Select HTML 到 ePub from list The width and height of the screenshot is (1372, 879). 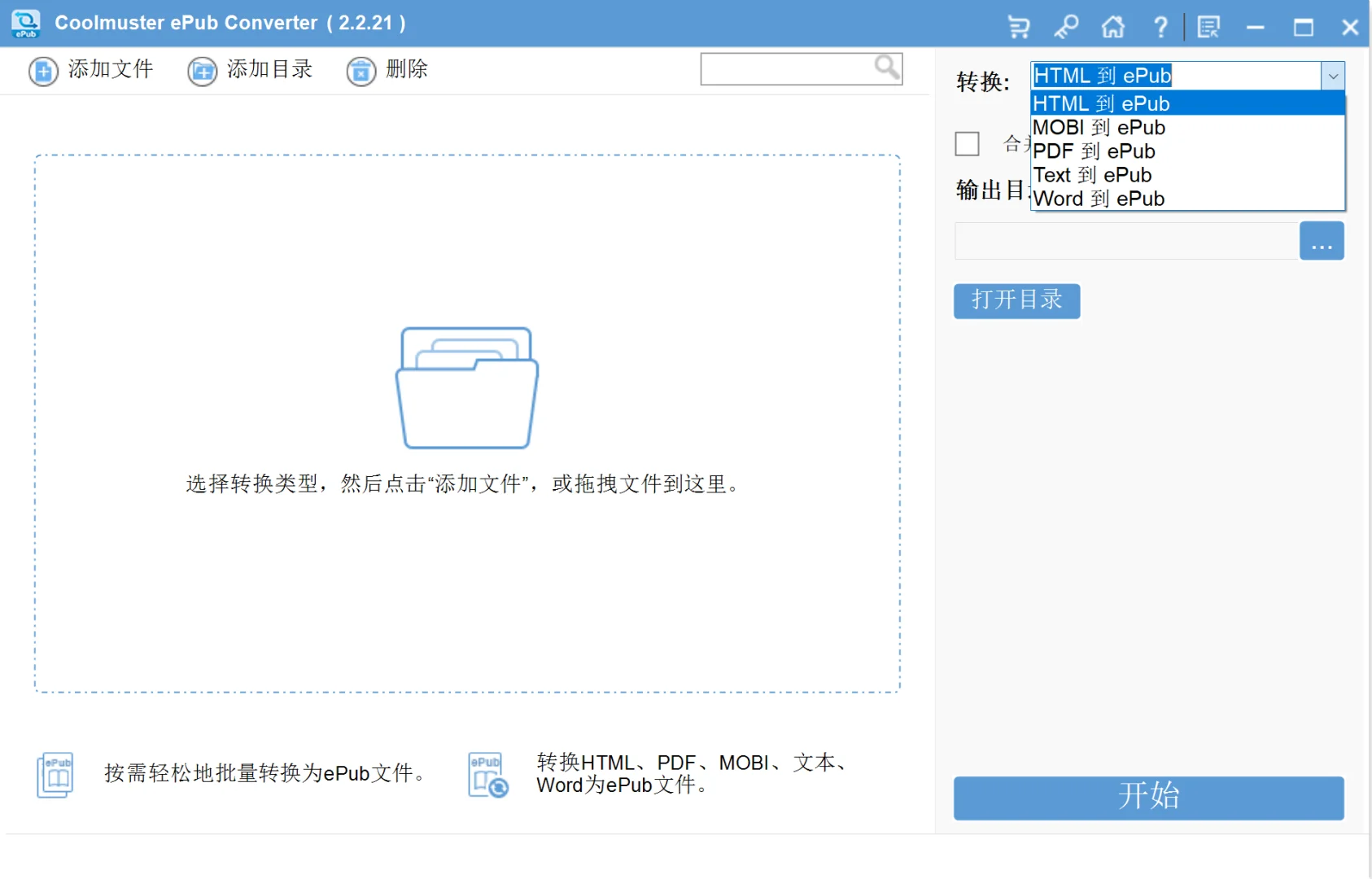pos(1187,103)
